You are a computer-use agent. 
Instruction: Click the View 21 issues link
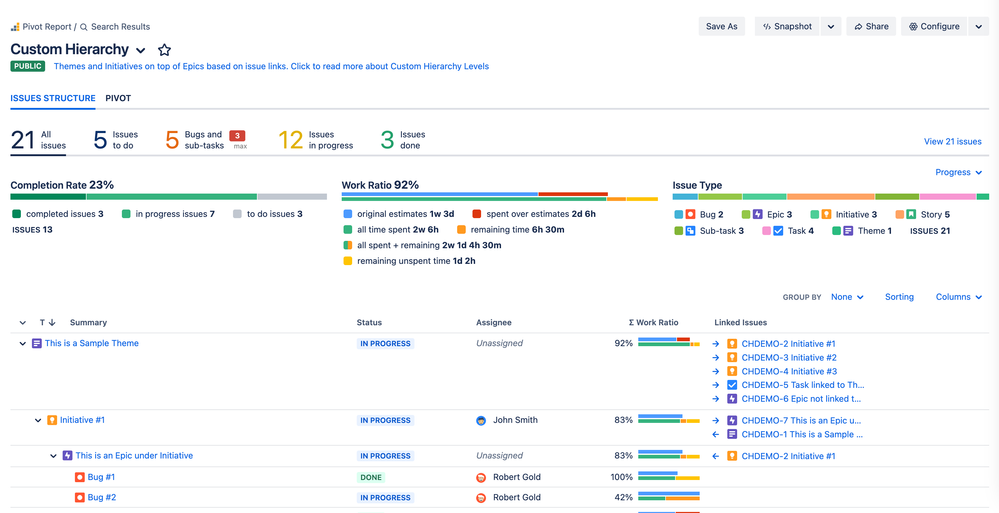[952, 141]
